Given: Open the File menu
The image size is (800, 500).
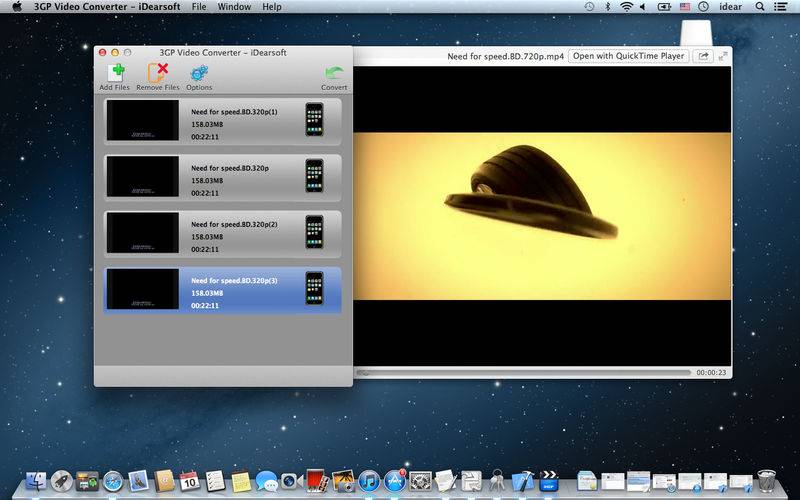Looking at the screenshot, I should pos(199,7).
